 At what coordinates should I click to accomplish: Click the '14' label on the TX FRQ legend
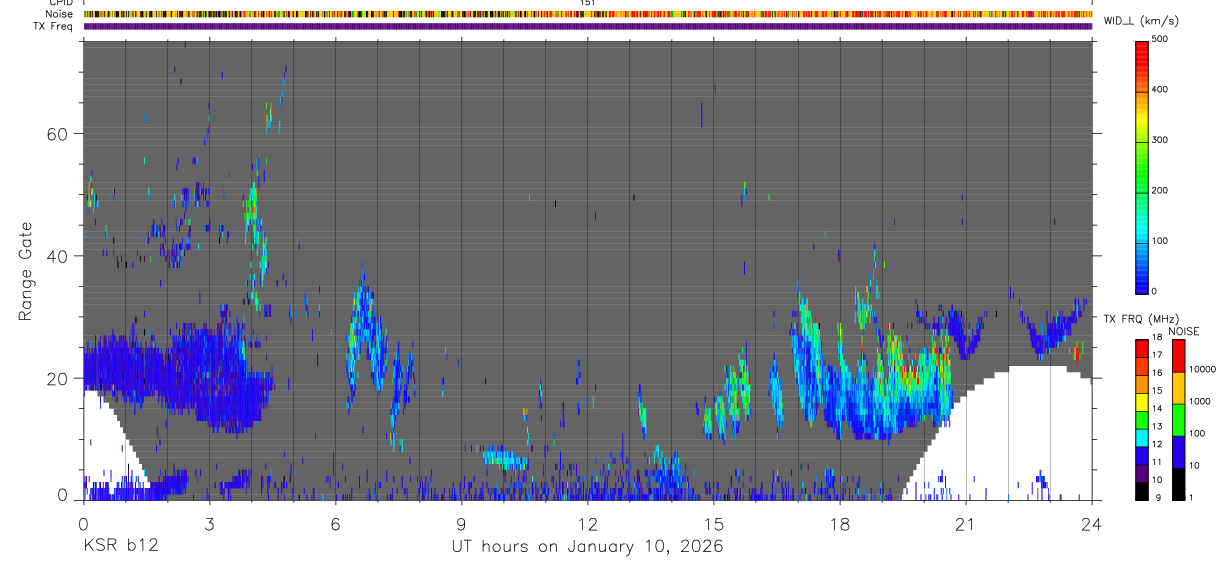tap(1157, 408)
